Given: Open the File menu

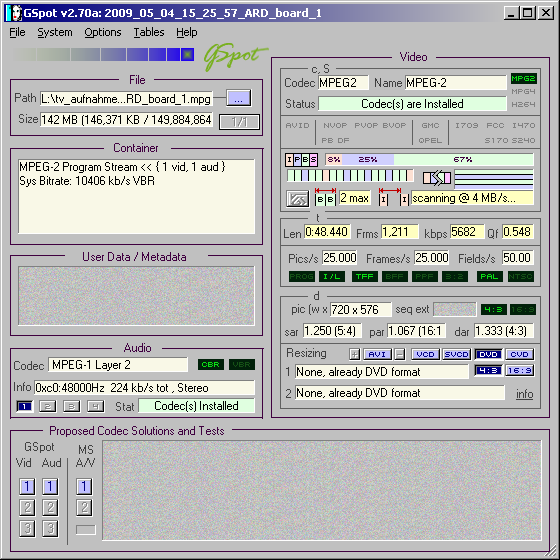Looking at the screenshot, I should coord(17,32).
